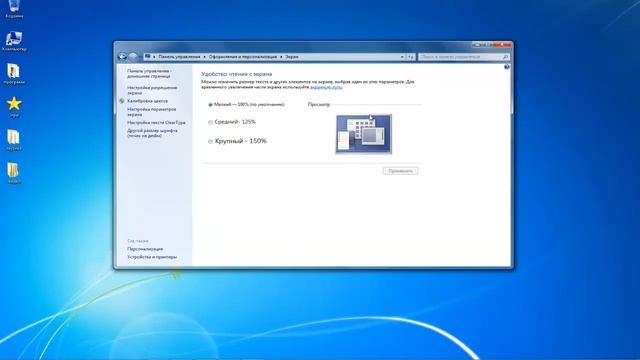Image resolution: width=640 pixels, height=360 pixels.
Task: Close the Экран window with red X
Action: click(x=503, y=44)
